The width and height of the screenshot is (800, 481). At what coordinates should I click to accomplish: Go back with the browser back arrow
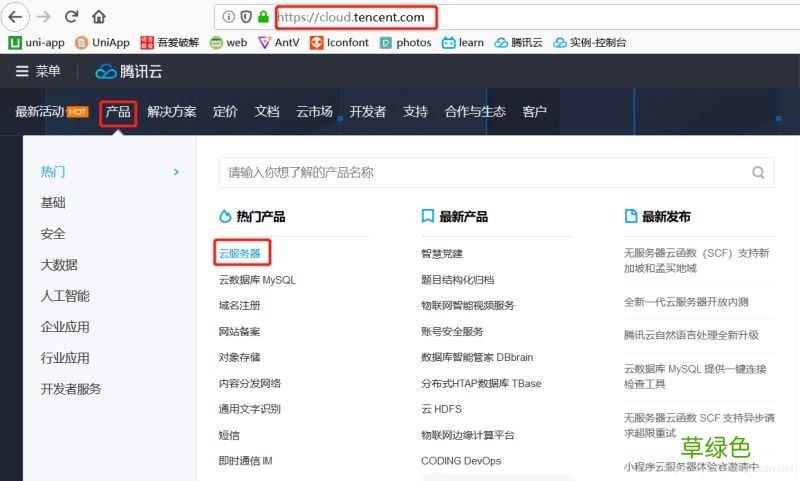[x=15, y=17]
